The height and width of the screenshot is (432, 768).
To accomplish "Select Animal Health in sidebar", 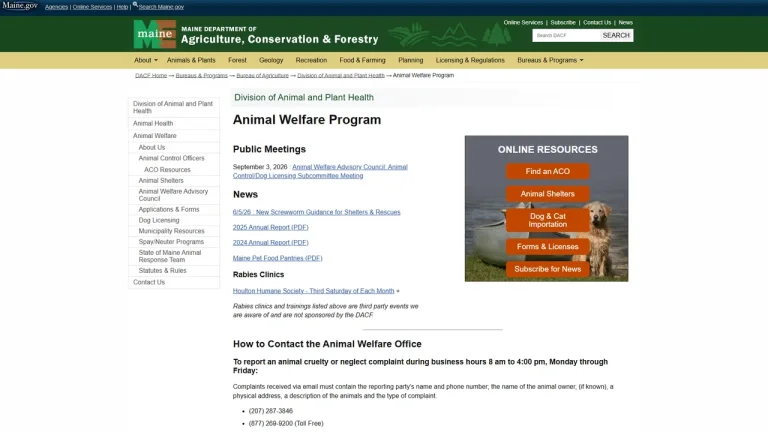I will coord(174,123).
